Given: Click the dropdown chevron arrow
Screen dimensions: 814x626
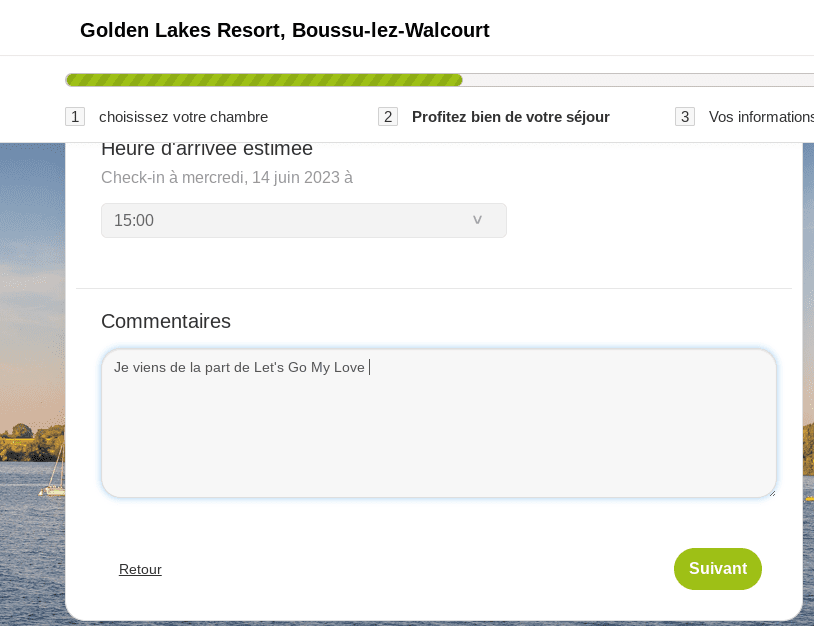Looking at the screenshot, I should [477, 220].
